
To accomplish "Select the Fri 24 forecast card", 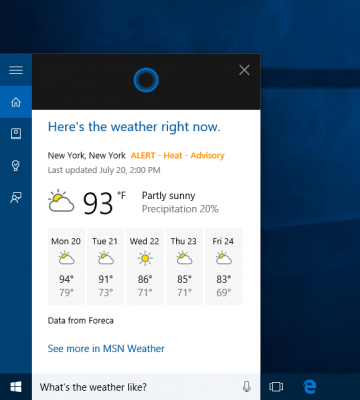I will (223, 267).
